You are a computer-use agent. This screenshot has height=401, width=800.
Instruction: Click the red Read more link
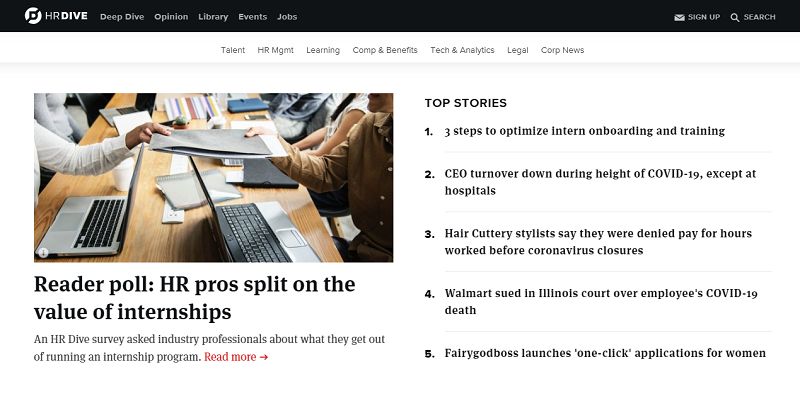pyautogui.click(x=236, y=357)
